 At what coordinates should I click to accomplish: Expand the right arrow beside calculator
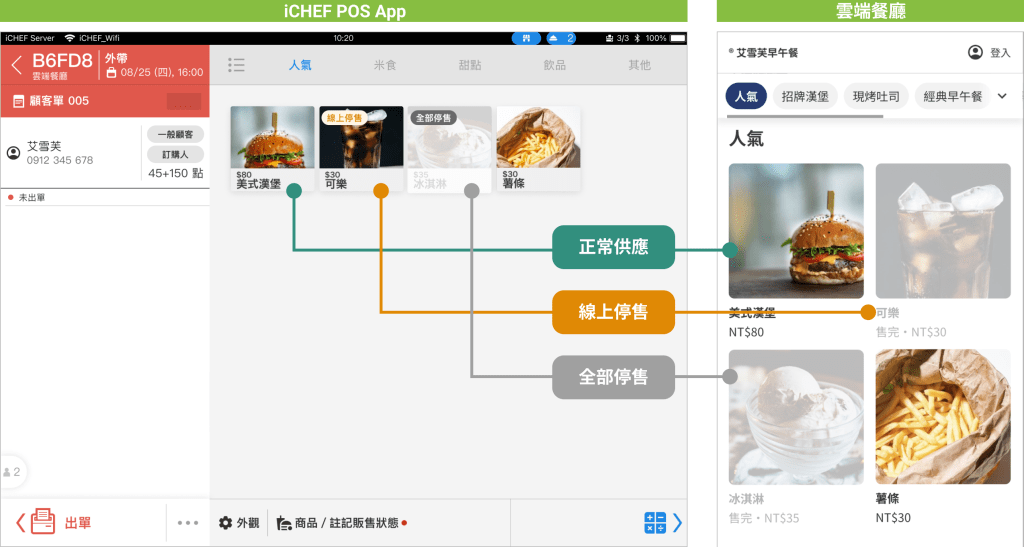click(677, 522)
